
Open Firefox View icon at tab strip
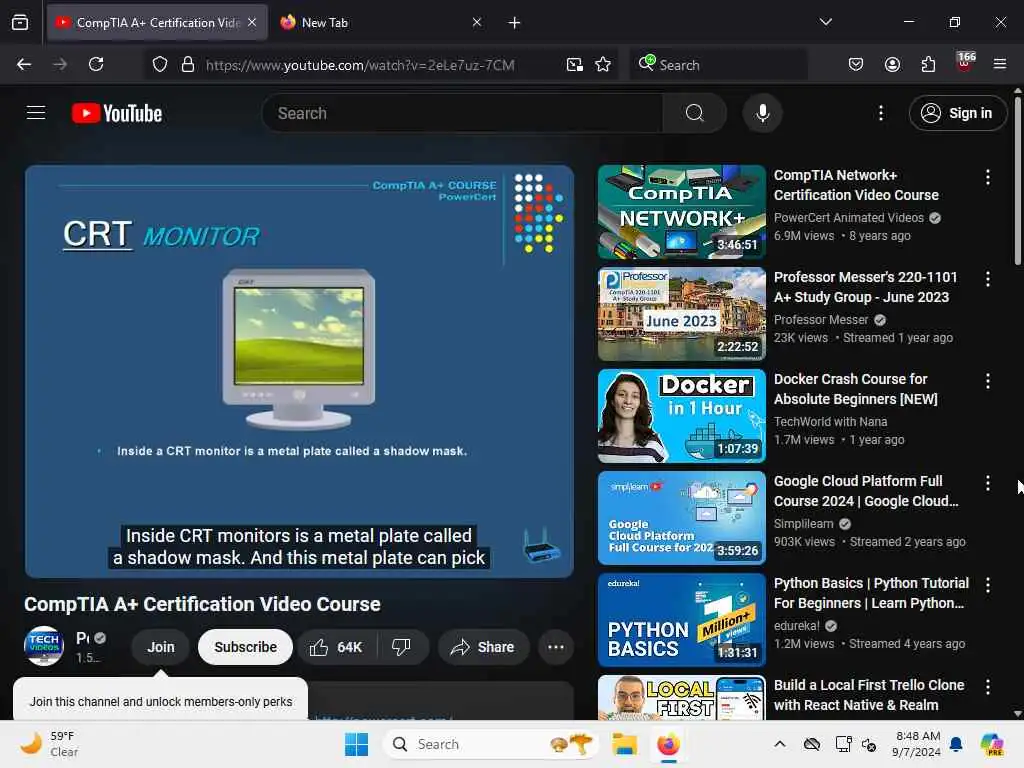[20, 23]
